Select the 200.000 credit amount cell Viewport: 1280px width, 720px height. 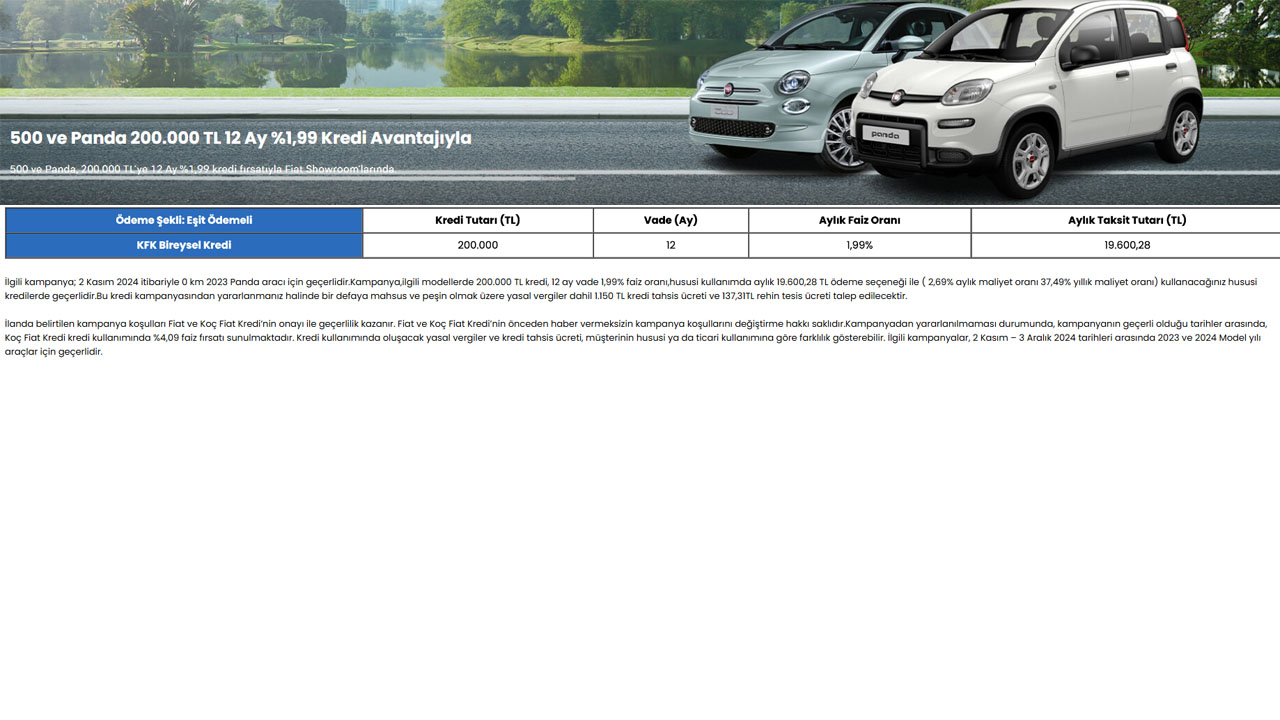[x=477, y=245]
